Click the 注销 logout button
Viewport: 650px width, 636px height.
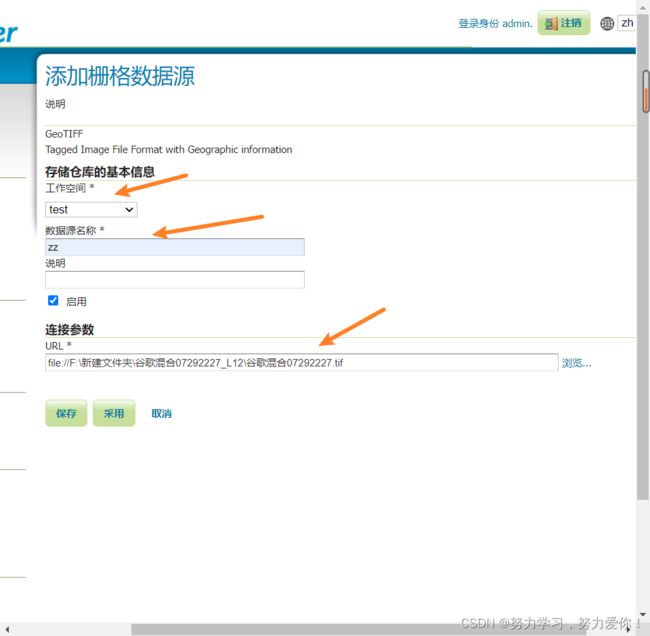564,23
